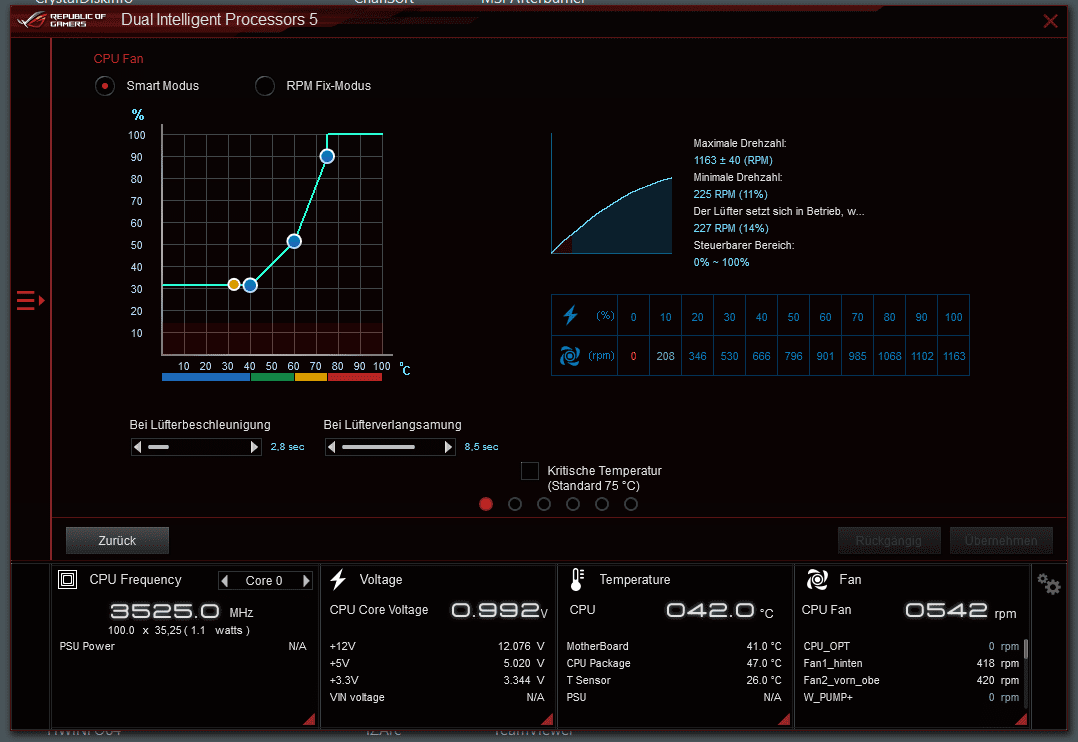Click the Übernehmen button

(1001, 541)
